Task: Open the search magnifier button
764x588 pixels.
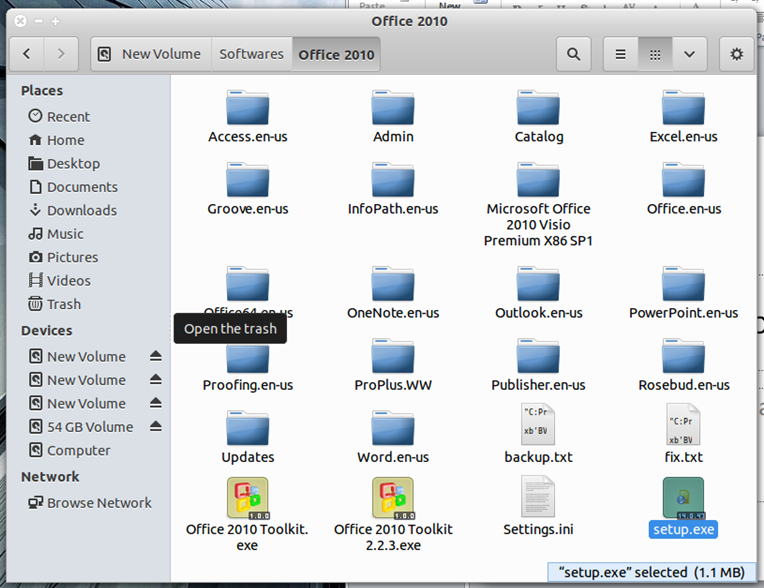Action: pyautogui.click(x=573, y=54)
